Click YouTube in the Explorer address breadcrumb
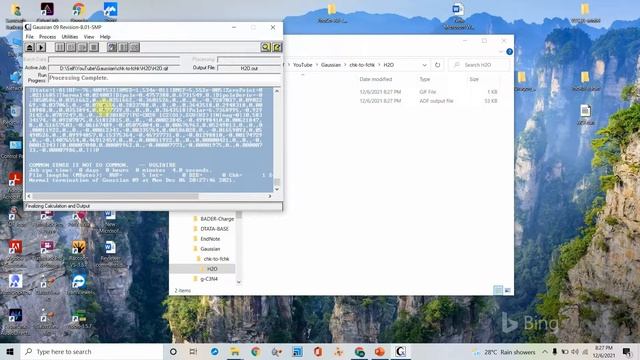Viewport: 640px width, 360px height. [x=302, y=65]
